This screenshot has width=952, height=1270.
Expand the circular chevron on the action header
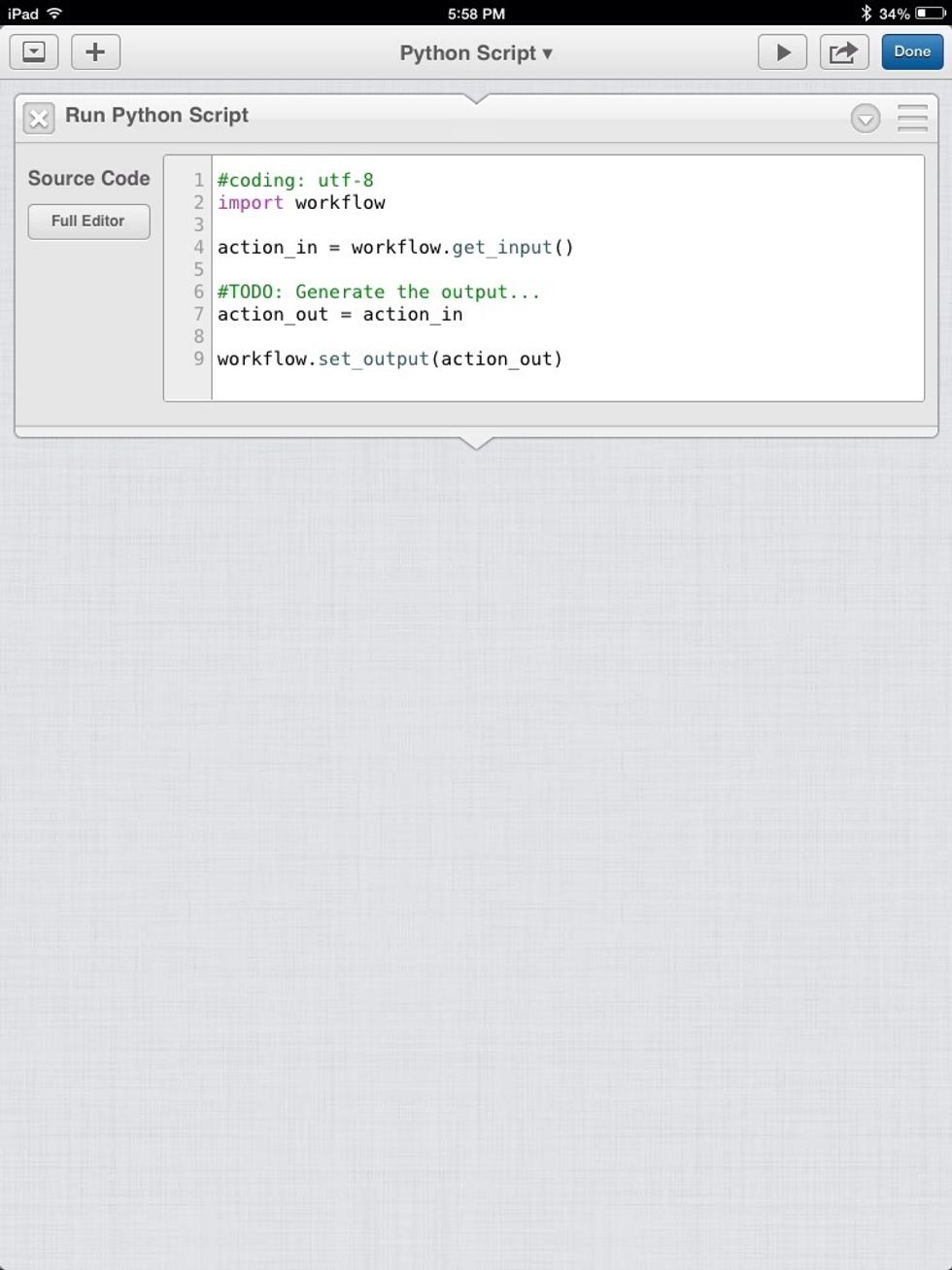point(865,119)
